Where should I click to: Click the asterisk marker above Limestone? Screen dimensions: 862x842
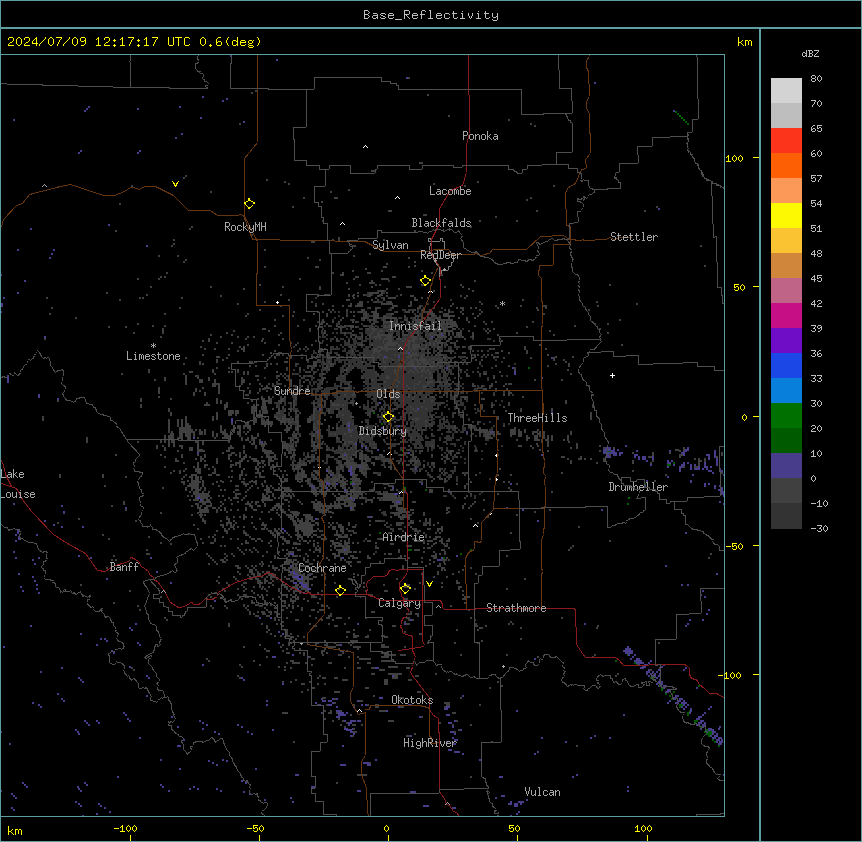pyautogui.click(x=153, y=346)
